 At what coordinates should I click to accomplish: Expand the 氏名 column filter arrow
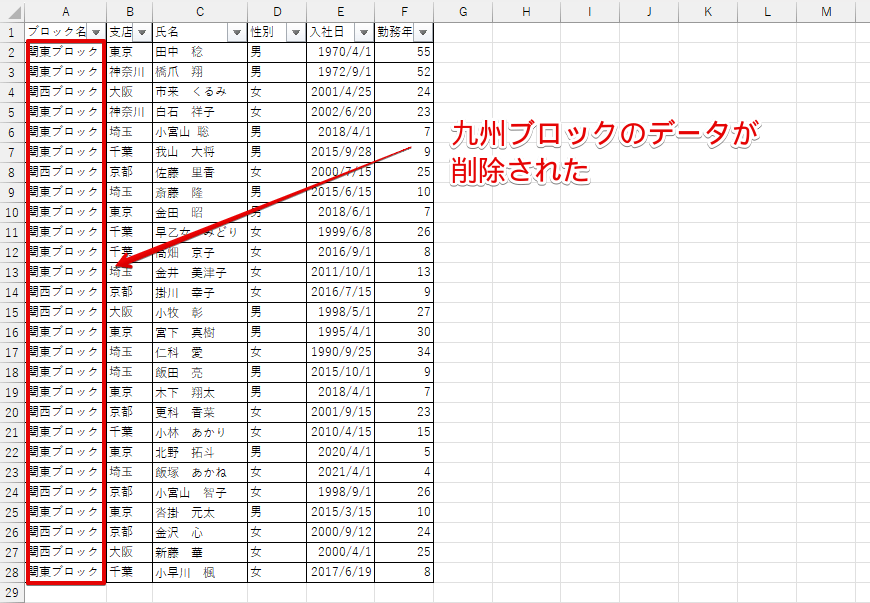point(237,32)
